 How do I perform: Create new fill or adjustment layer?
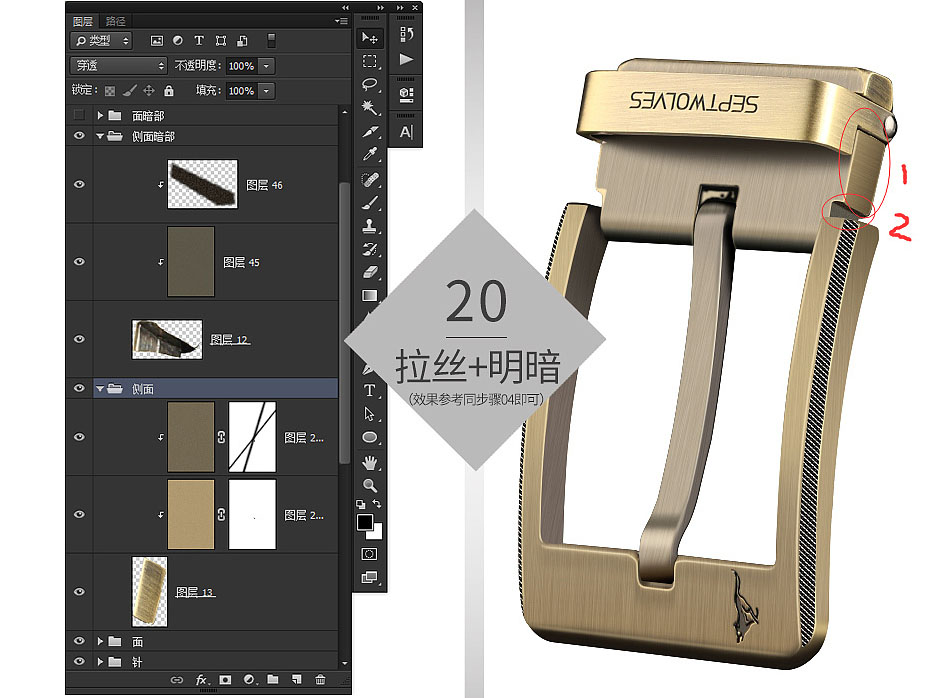(x=249, y=680)
